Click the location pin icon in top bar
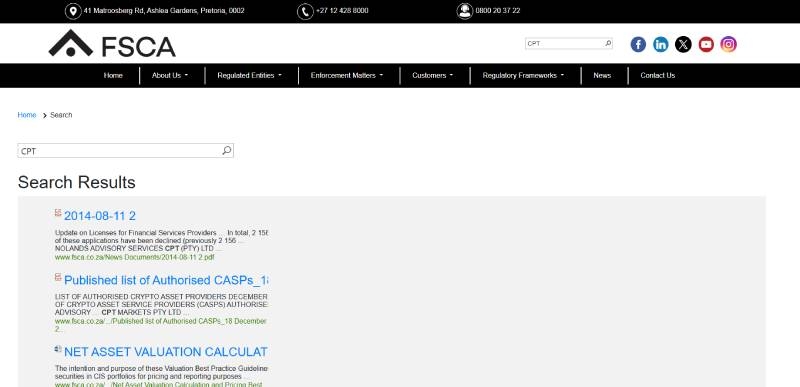The width and height of the screenshot is (800, 387). click(73, 11)
